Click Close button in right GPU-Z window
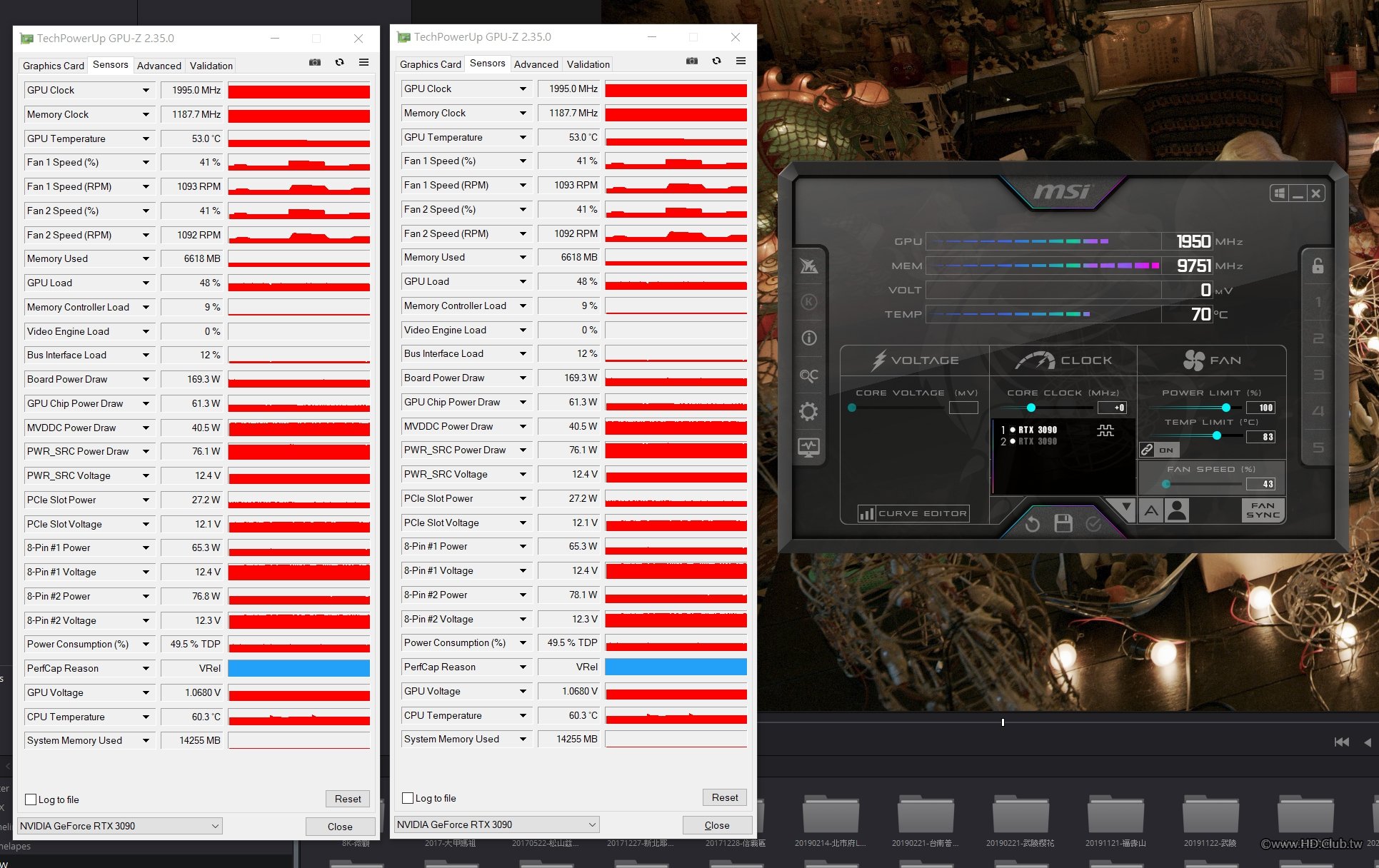Screen dimensions: 1379x868 pos(717,825)
